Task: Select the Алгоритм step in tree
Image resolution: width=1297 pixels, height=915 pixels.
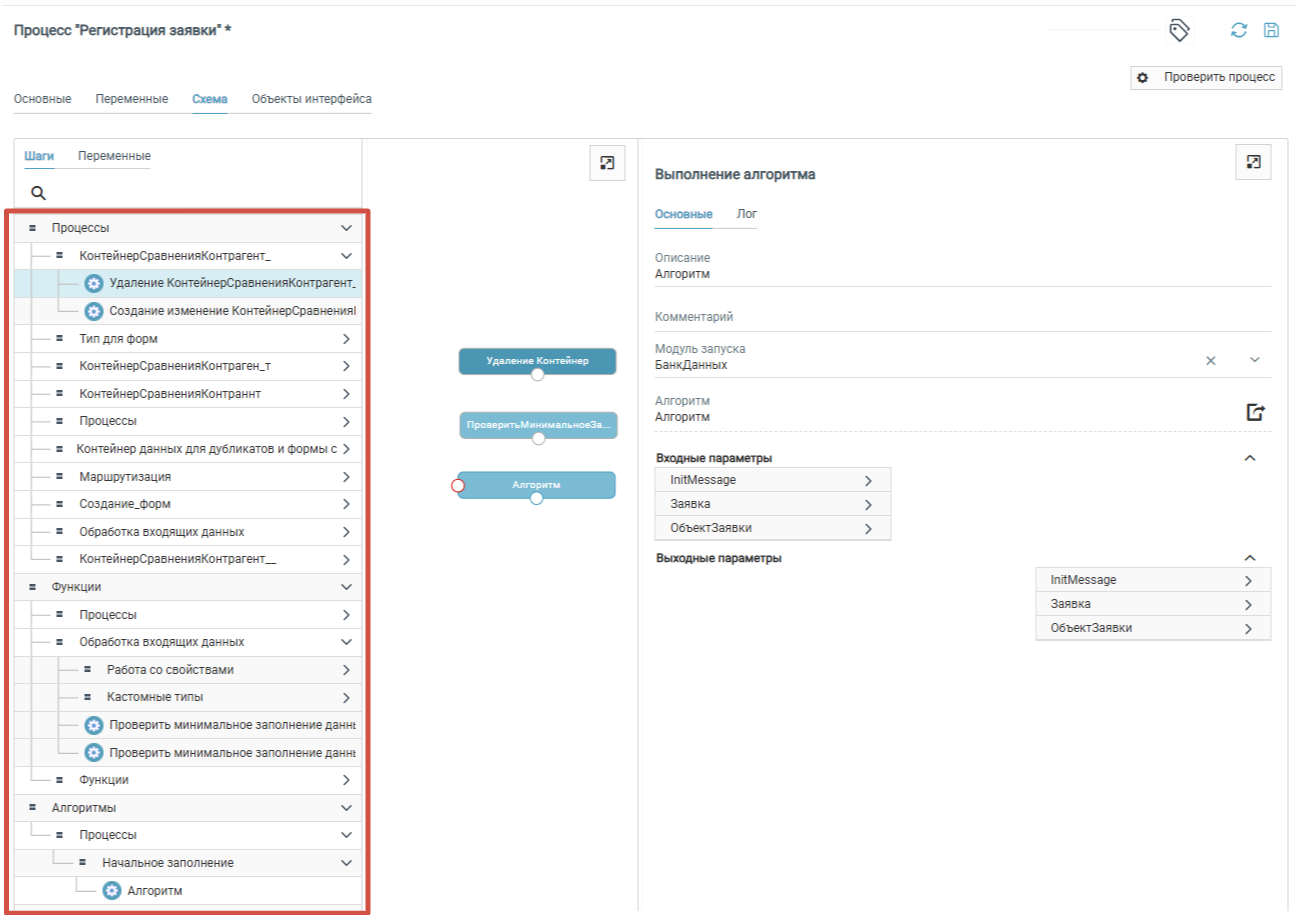Action: [x=155, y=891]
